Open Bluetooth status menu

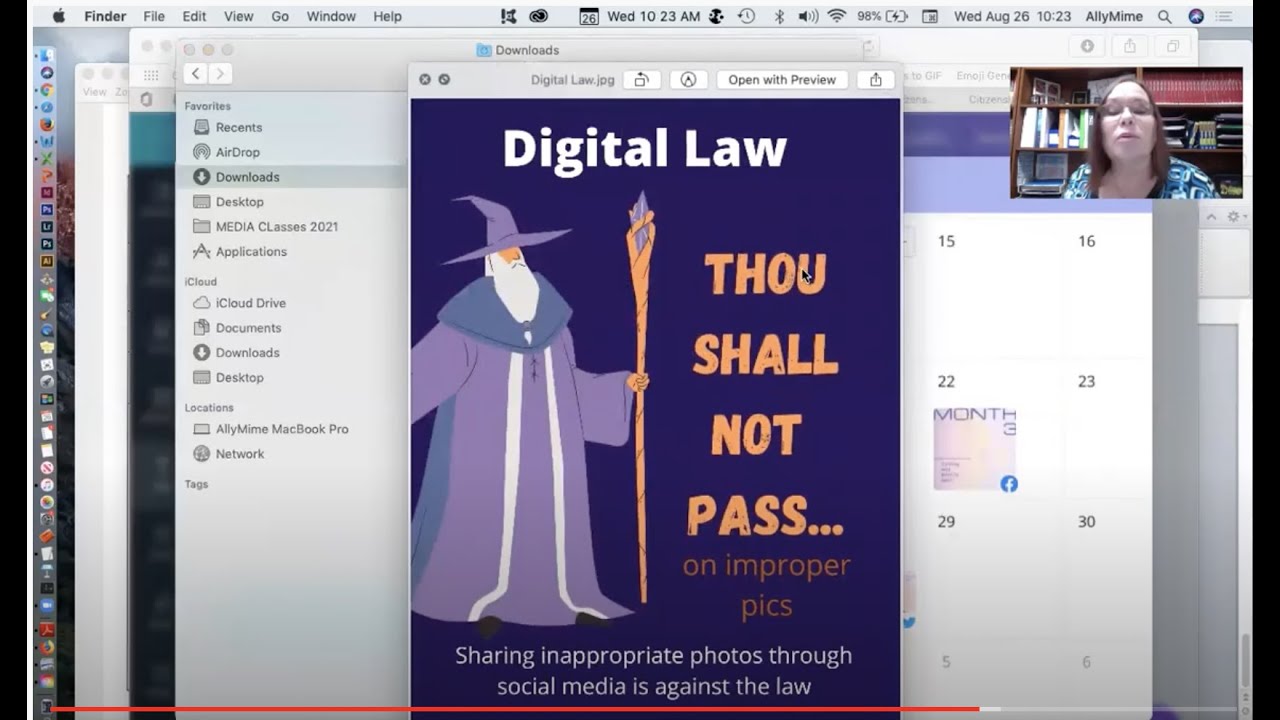(x=779, y=16)
